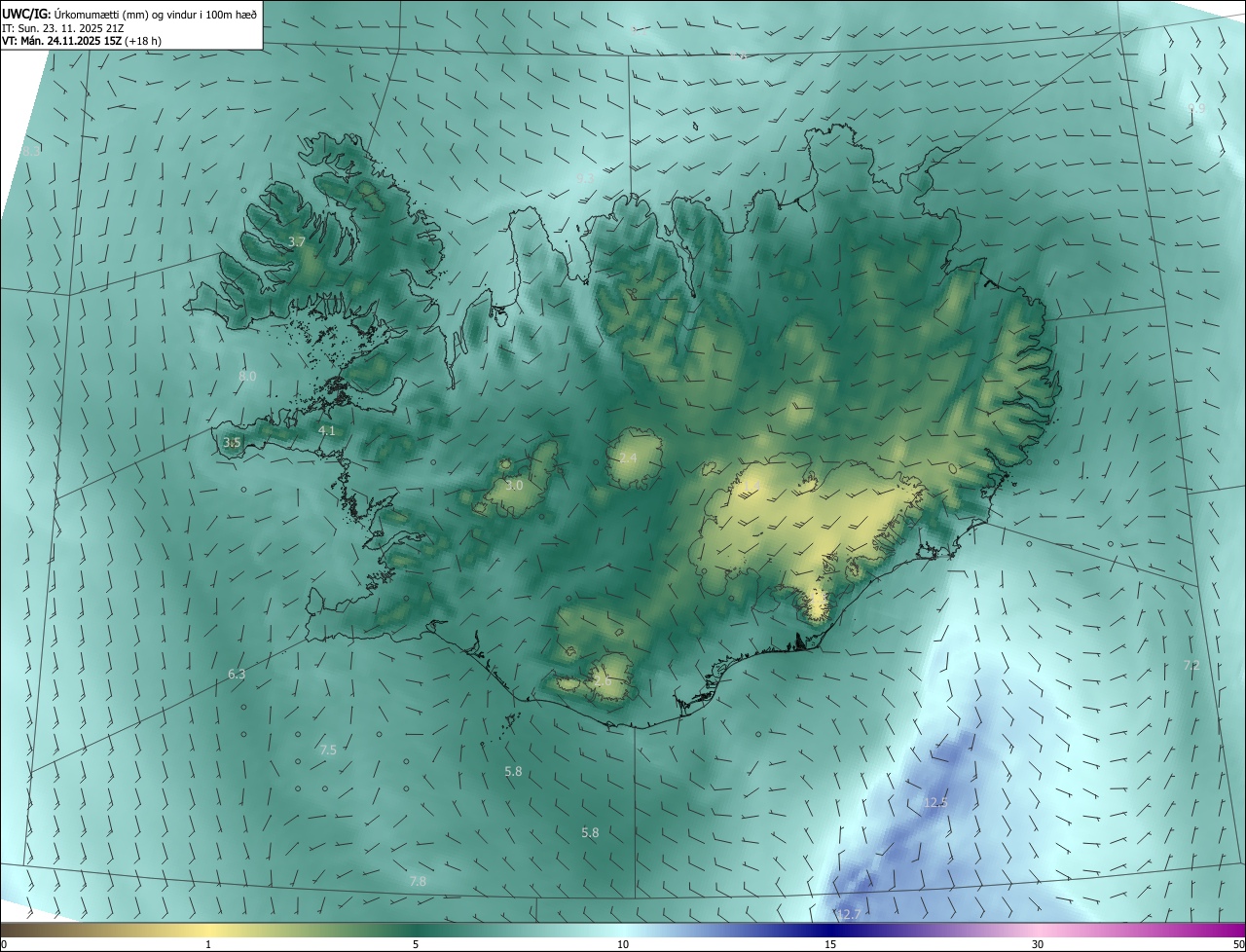The image size is (1246, 952).
Task: Select the 3.0 label on Langjökull glacier
Action: tap(515, 485)
